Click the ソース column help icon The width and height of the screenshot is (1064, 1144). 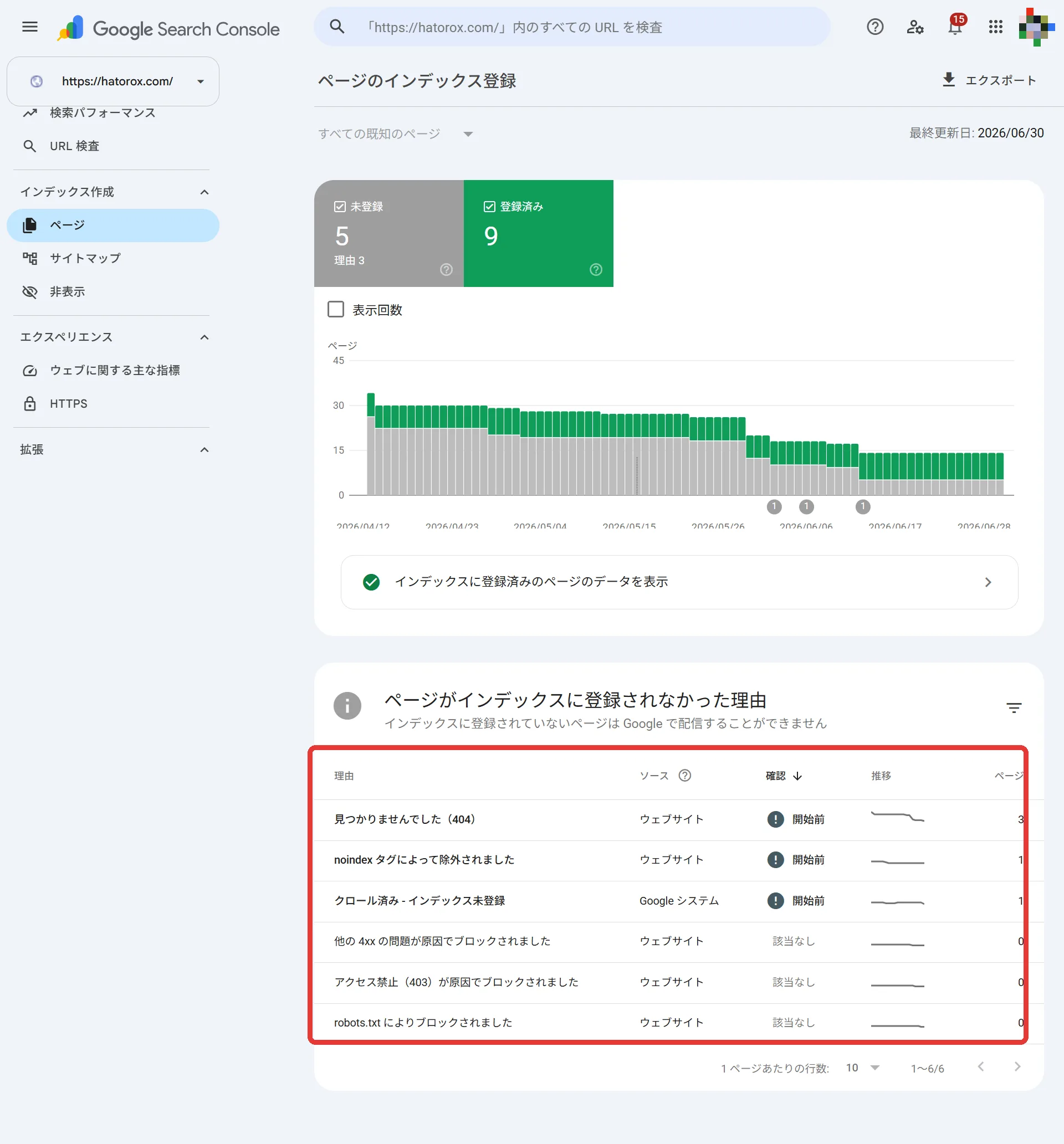pos(684,776)
